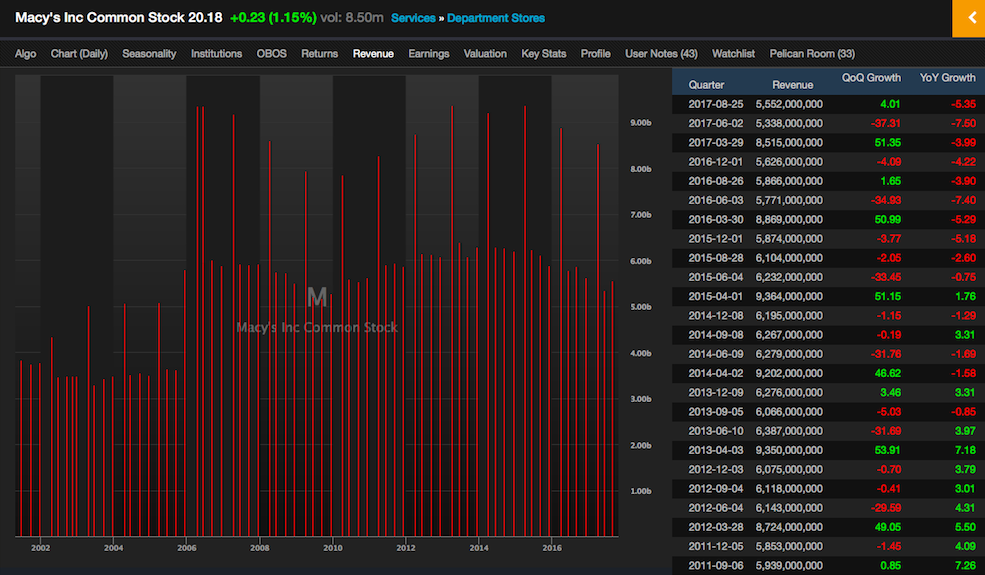Click QoQ growth value 51.35
The height and width of the screenshot is (575, 985).
[888, 143]
